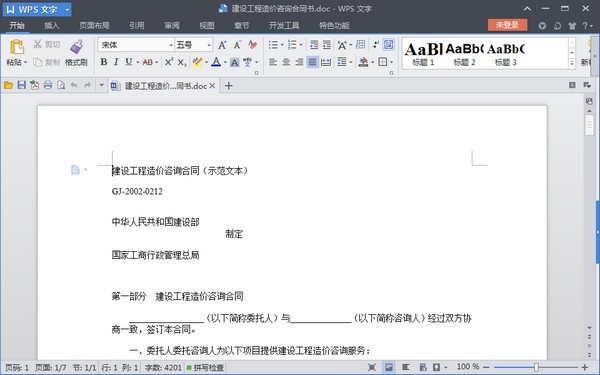Switch to the 审阅 tab
The image size is (600, 375).
point(172,26)
